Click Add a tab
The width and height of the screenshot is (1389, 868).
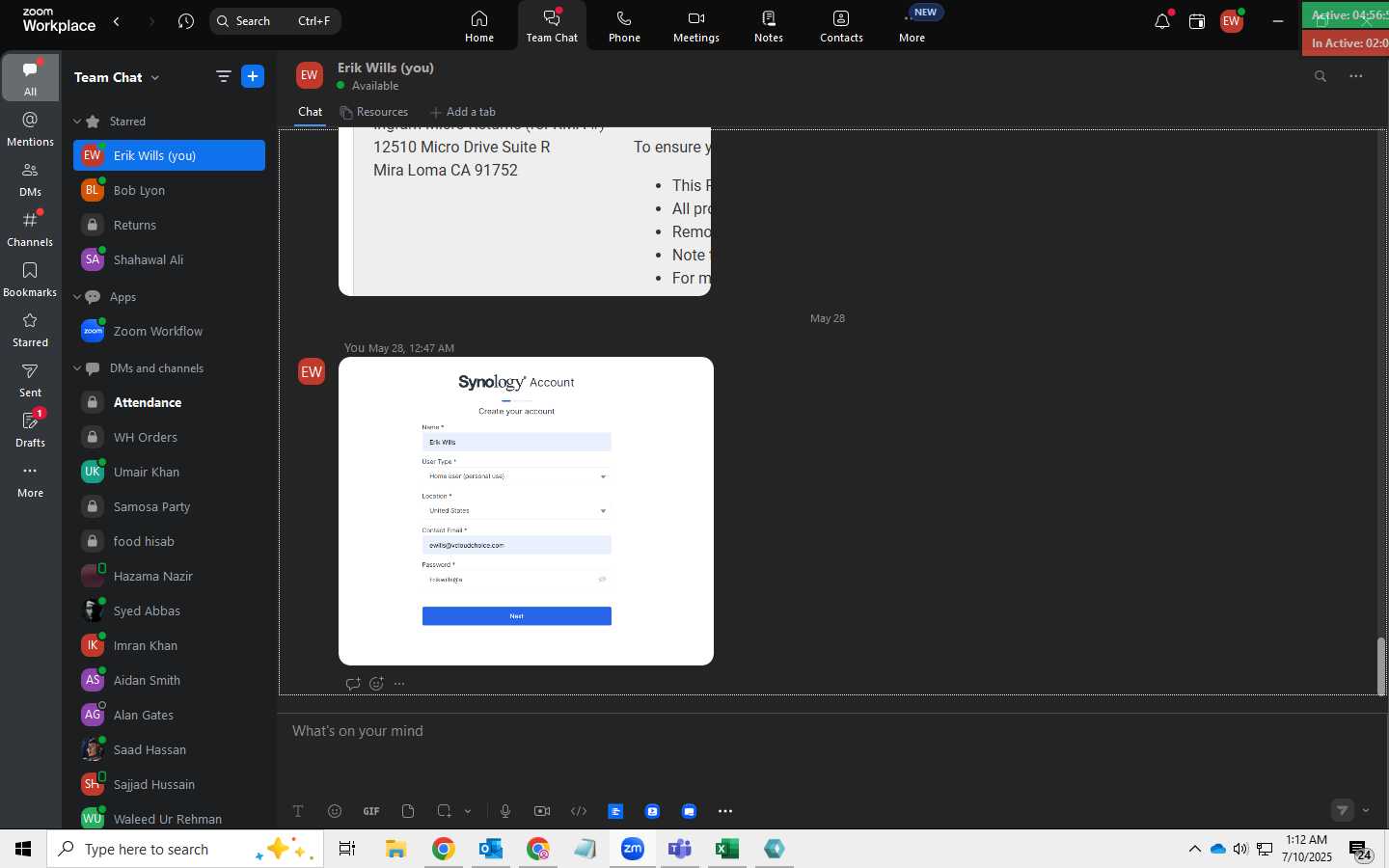point(463,112)
